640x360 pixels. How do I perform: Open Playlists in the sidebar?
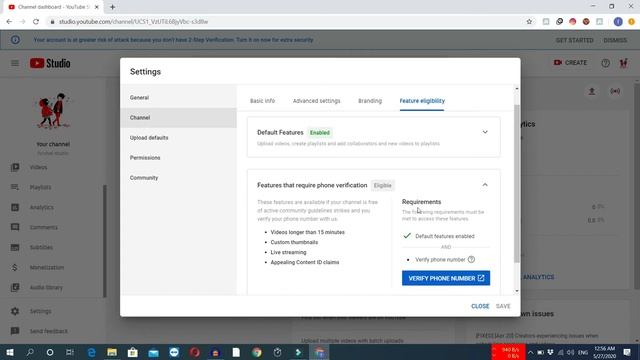click(40, 187)
